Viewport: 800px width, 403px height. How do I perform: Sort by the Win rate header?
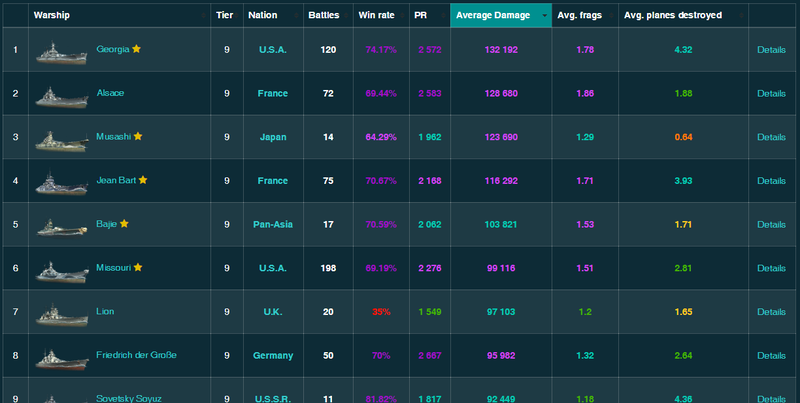click(x=376, y=15)
